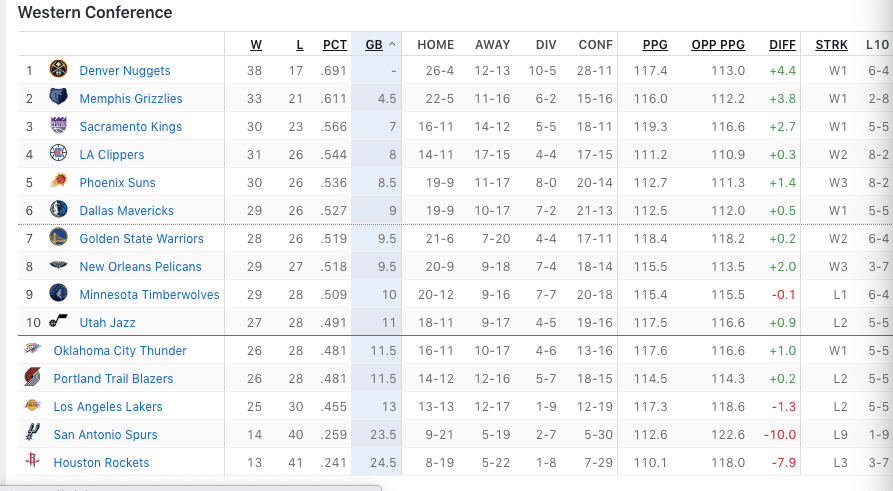Screen dimensions: 893x491
Task: Sort table by PPG header
Action: click(x=655, y=45)
